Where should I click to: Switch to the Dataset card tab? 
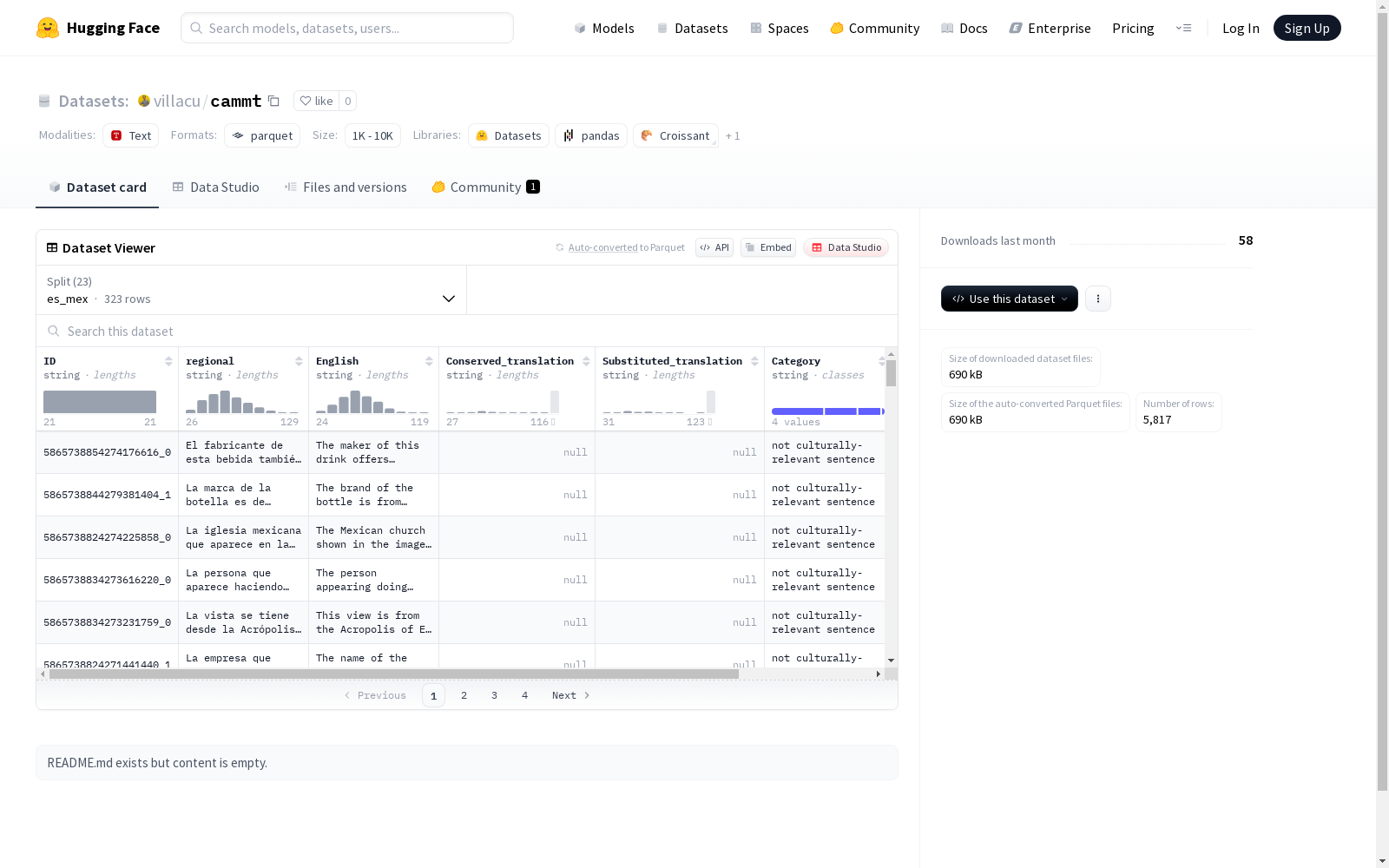click(97, 187)
